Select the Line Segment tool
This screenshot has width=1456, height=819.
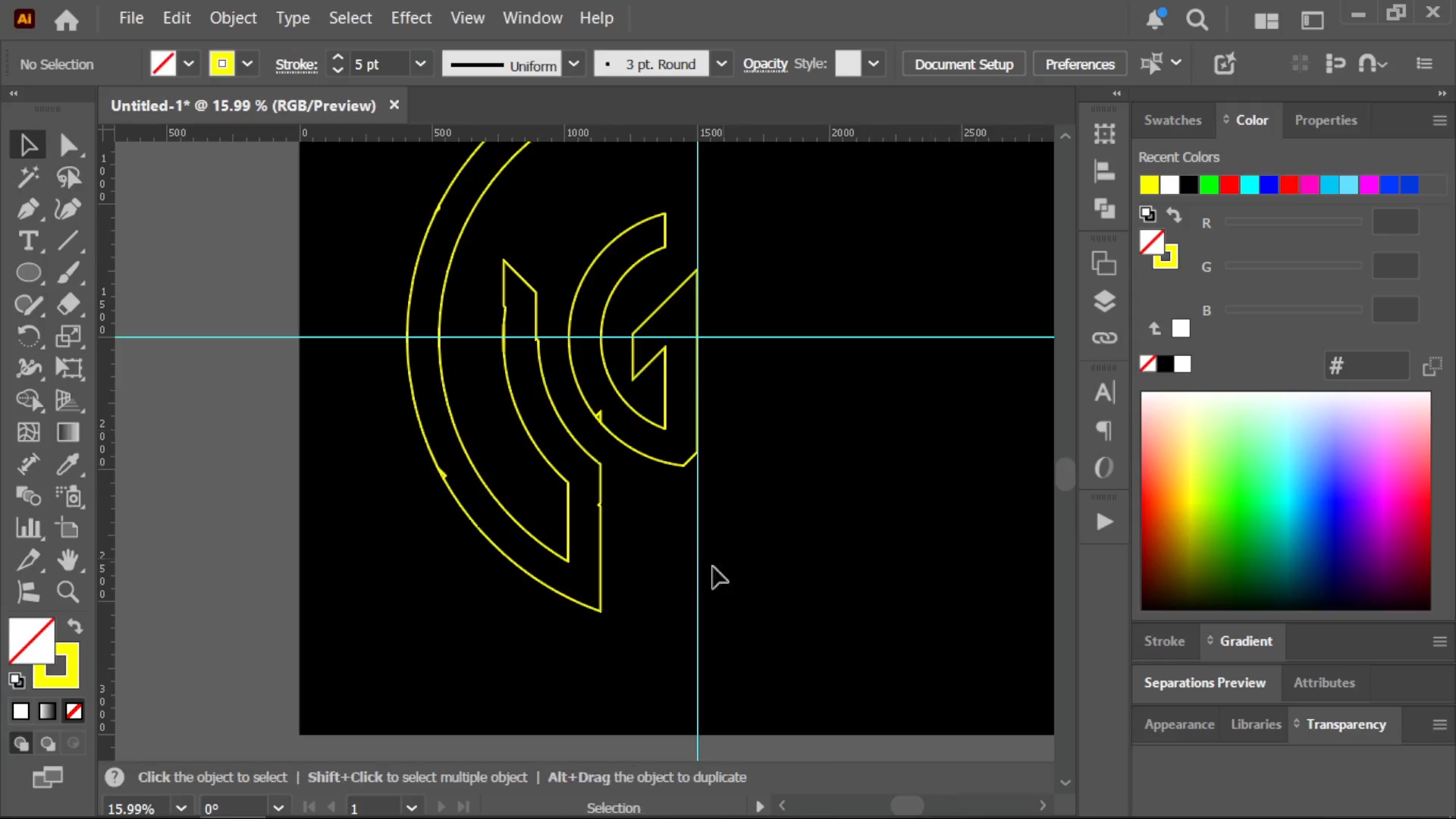(68, 240)
